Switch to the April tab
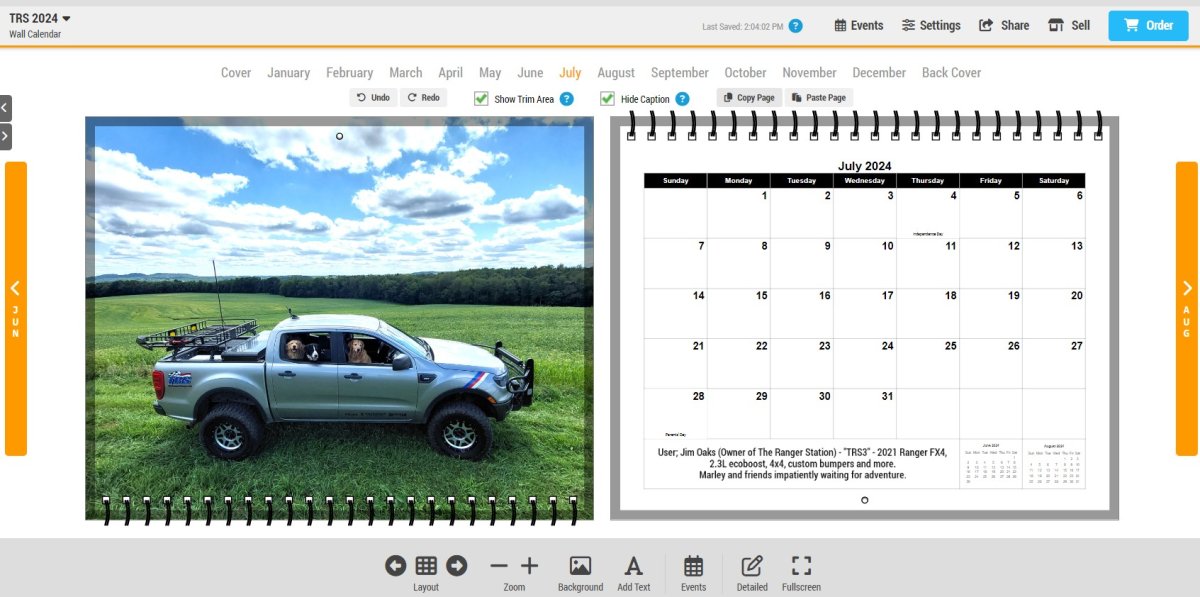 coord(451,73)
